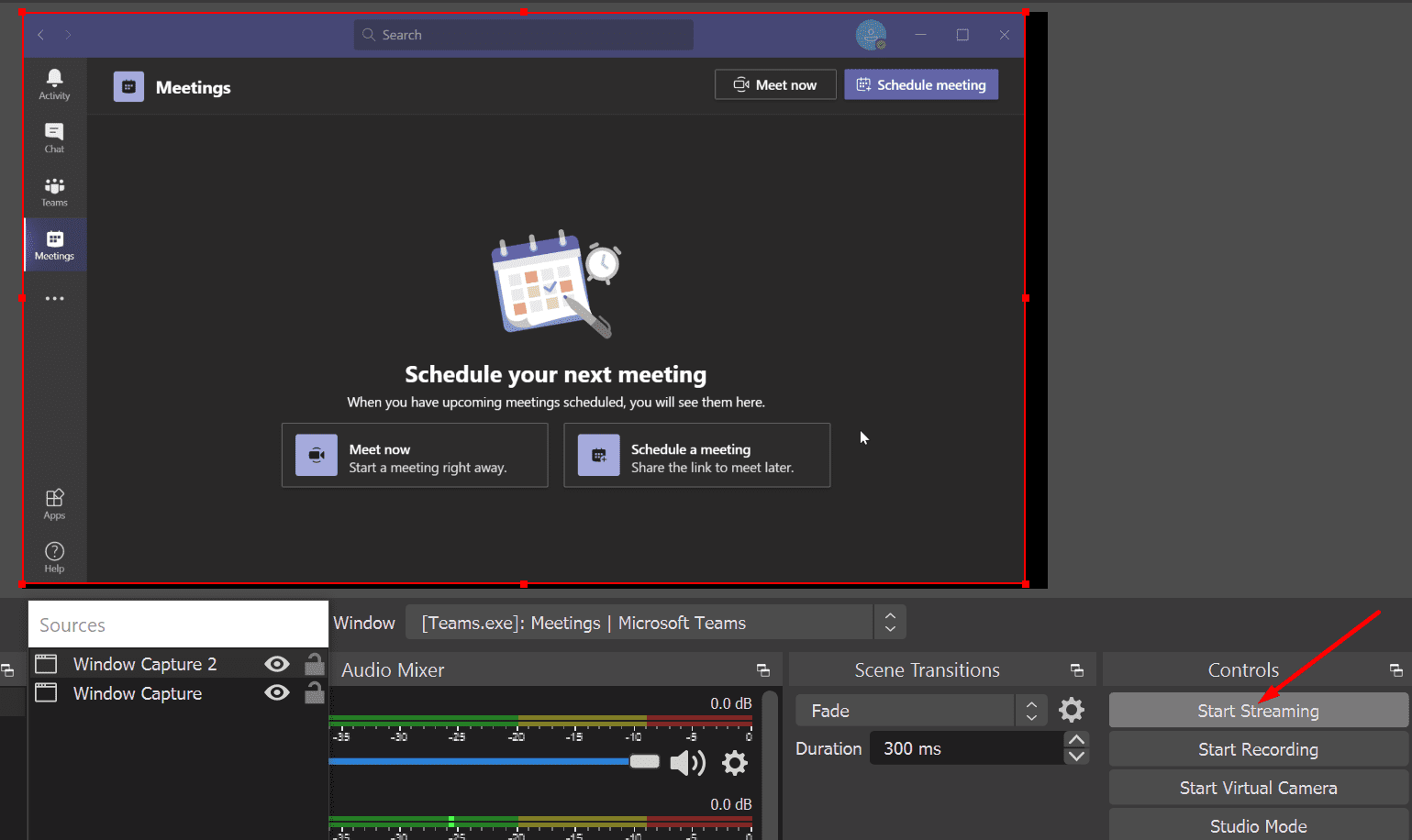Open the Window selection dropdown
1412x840 pixels.
pos(639,623)
